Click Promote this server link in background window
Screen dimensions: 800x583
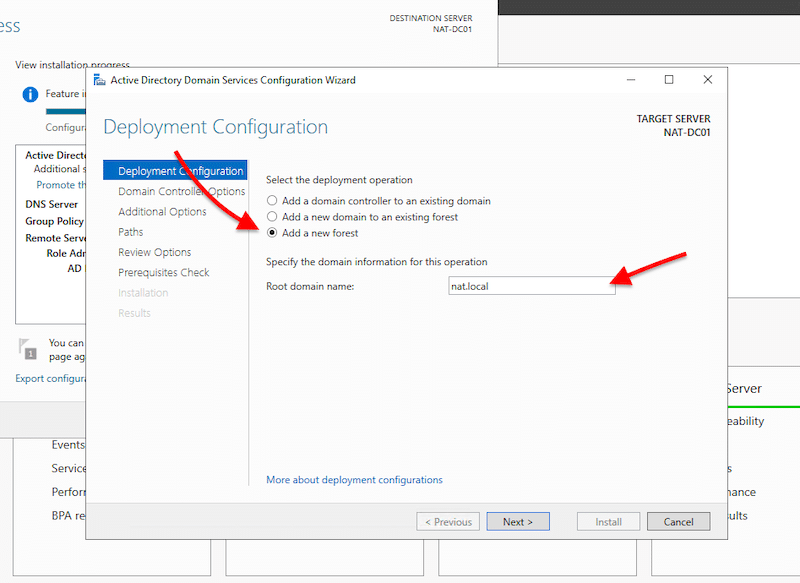[61, 185]
